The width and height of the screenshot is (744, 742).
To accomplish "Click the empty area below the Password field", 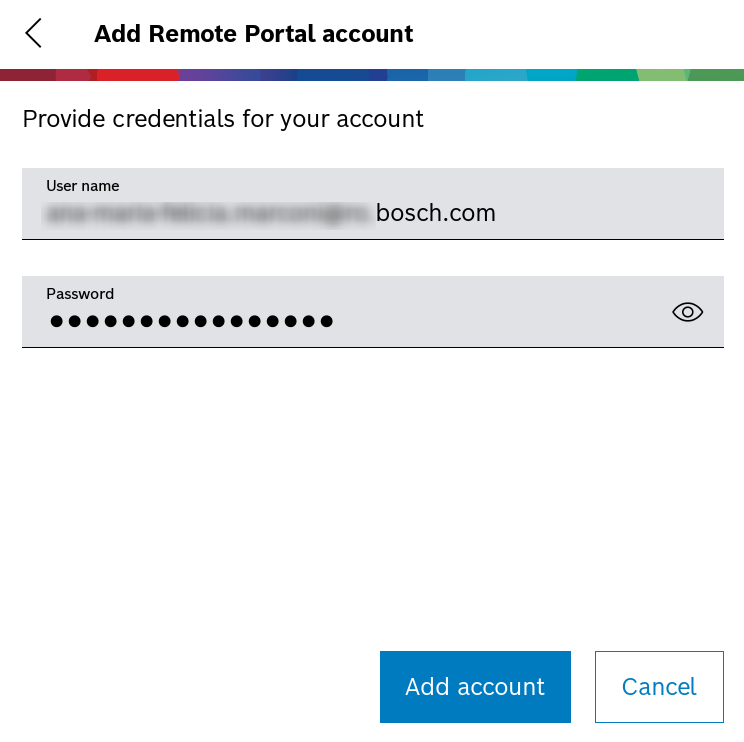I will click(x=372, y=480).
